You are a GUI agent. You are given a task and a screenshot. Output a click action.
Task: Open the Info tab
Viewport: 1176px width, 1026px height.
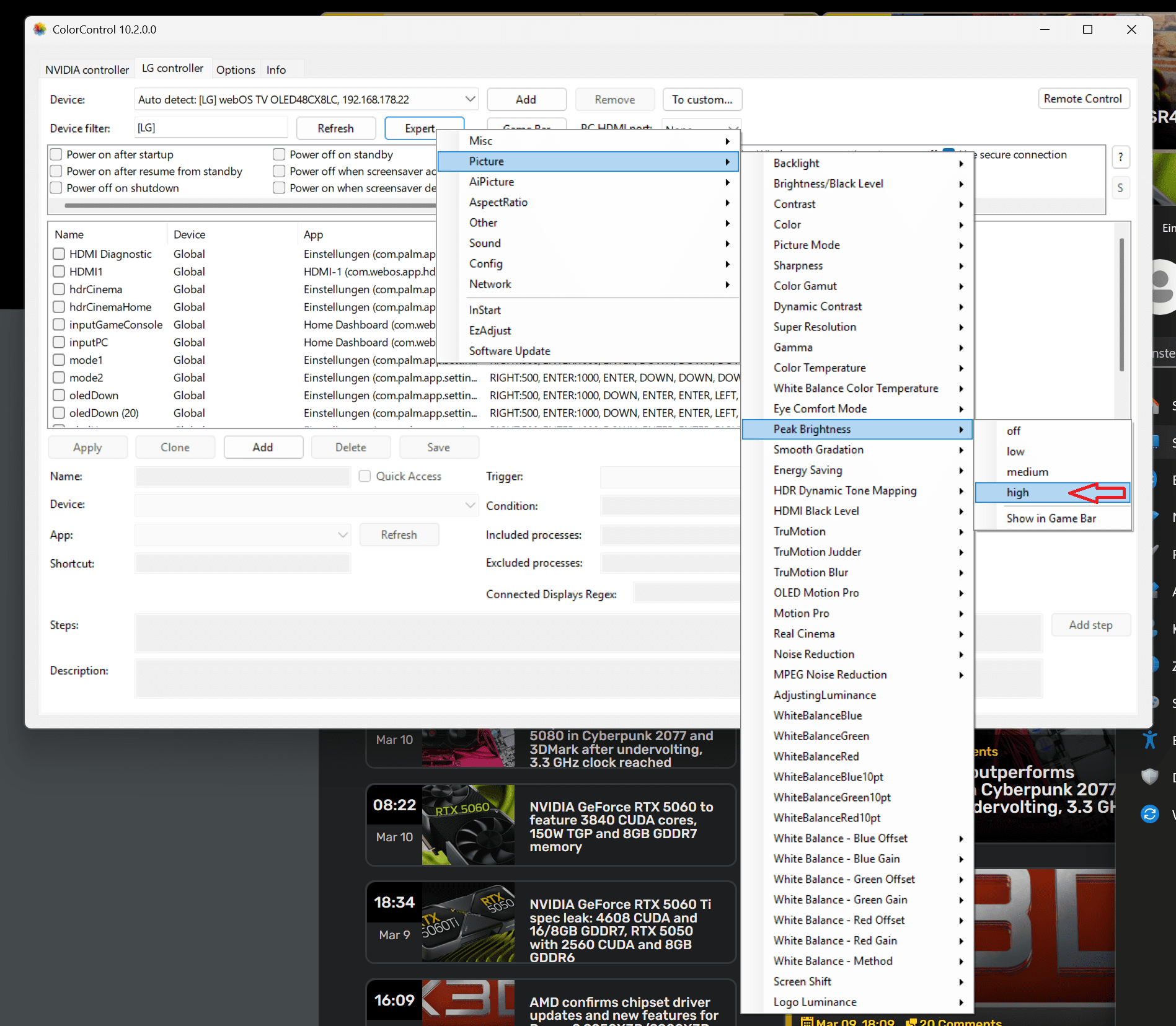point(276,69)
